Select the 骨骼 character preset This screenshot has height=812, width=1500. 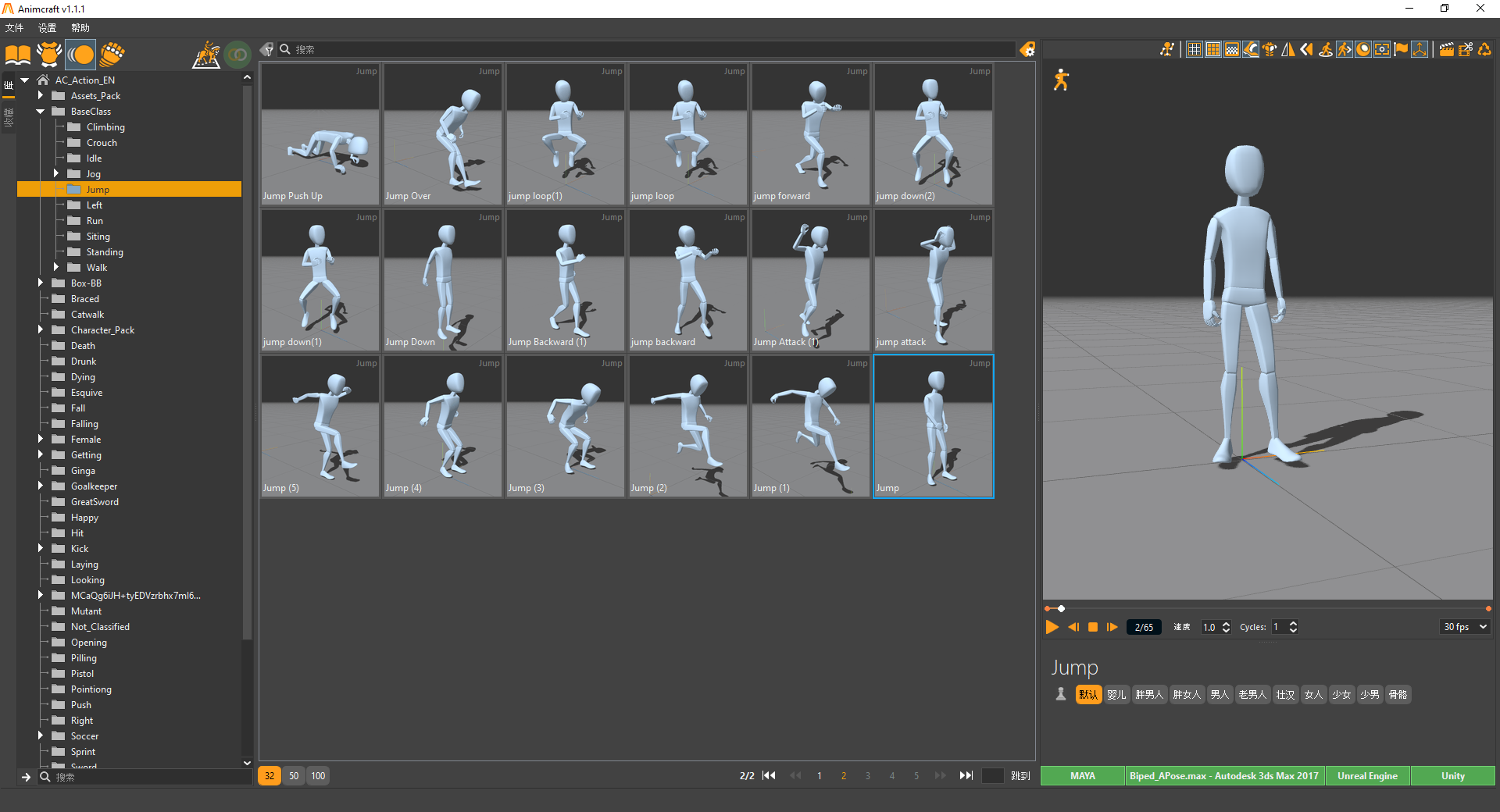coord(1398,694)
